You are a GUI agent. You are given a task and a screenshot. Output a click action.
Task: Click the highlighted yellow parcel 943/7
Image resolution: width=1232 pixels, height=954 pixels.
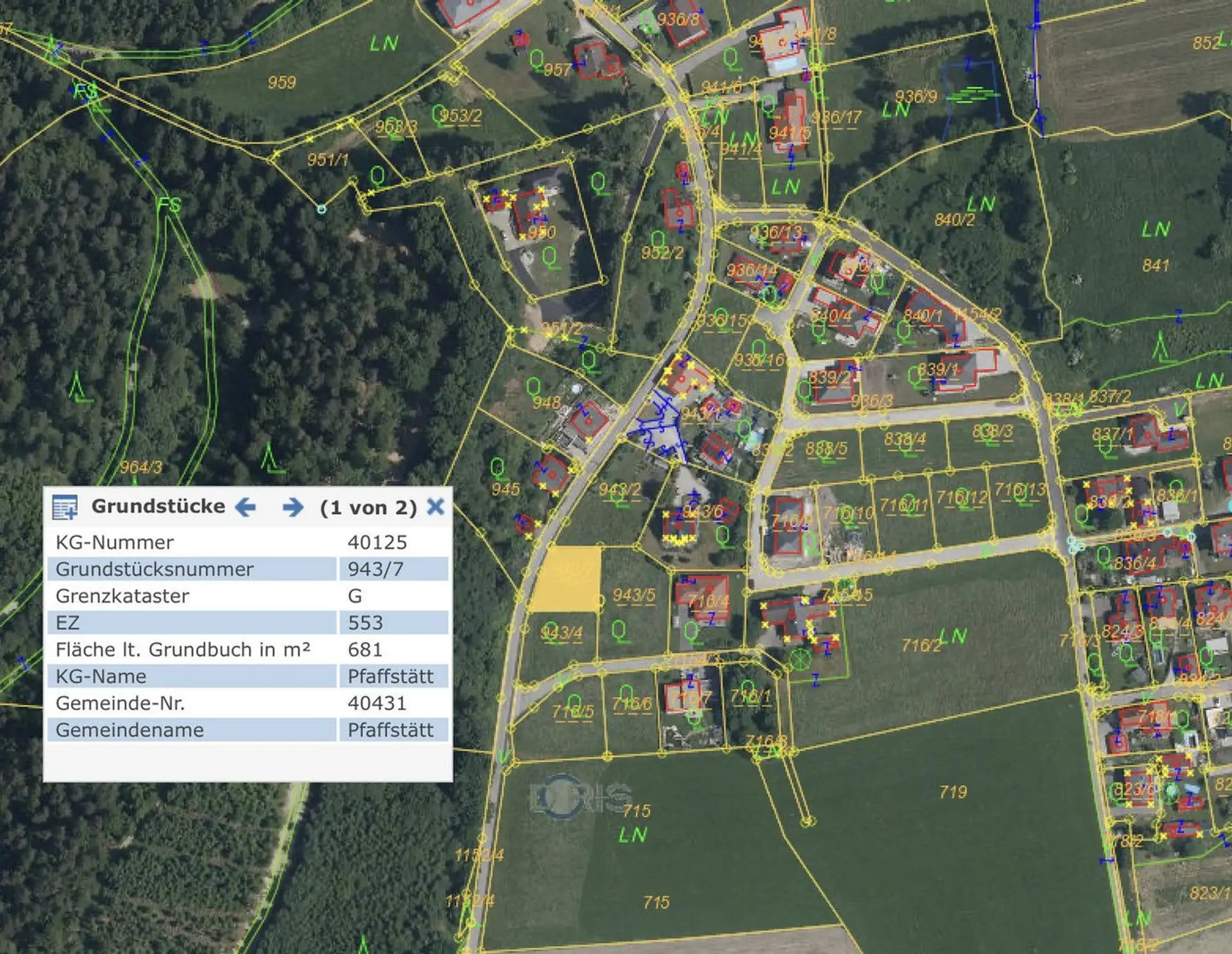click(568, 580)
